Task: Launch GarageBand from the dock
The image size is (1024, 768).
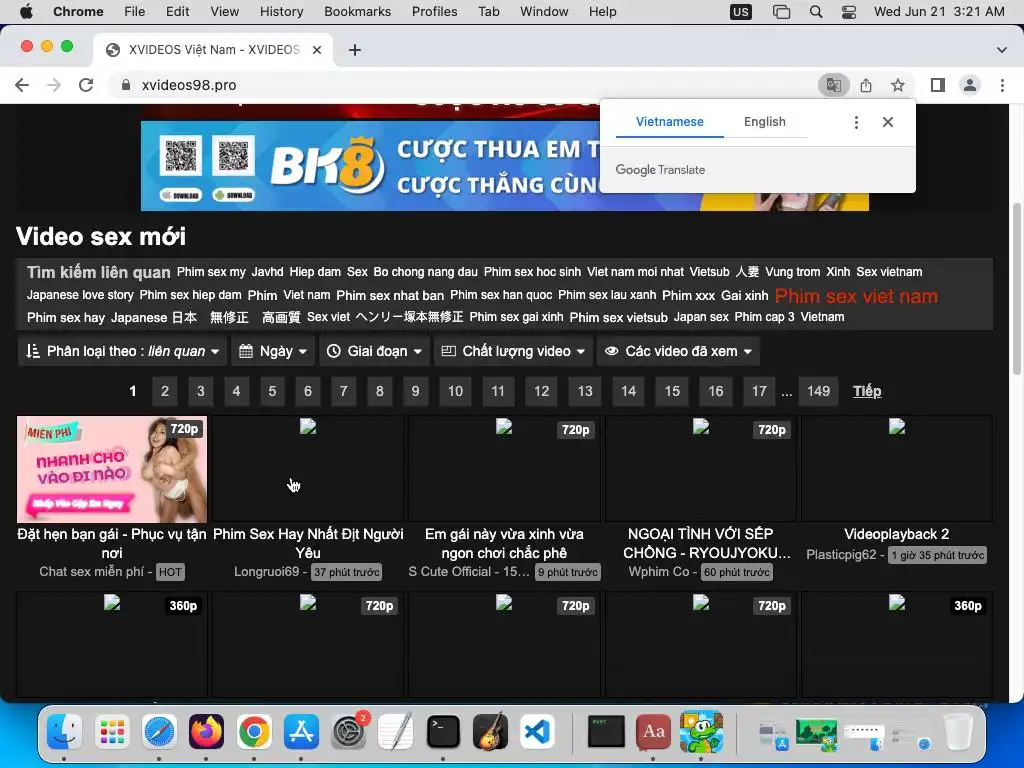Action: [490, 731]
